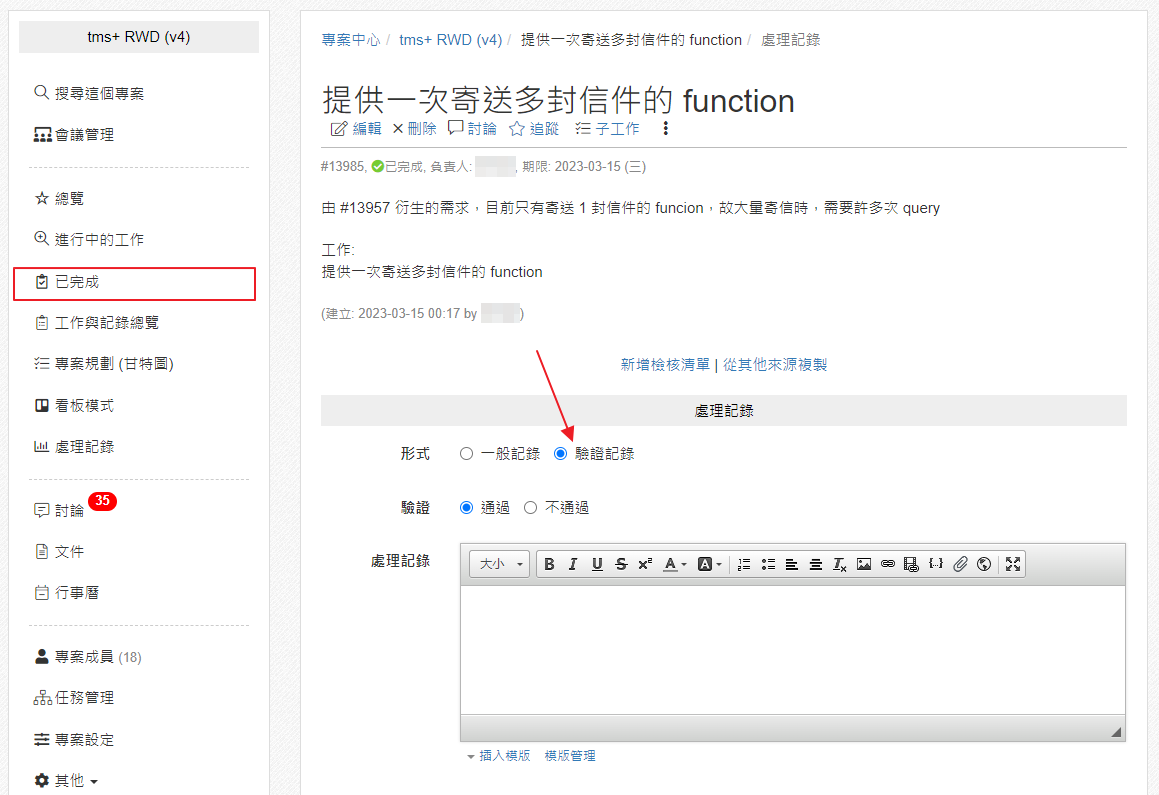Insert a numbered list
This screenshot has height=795, width=1159.
pyautogui.click(x=744, y=564)
